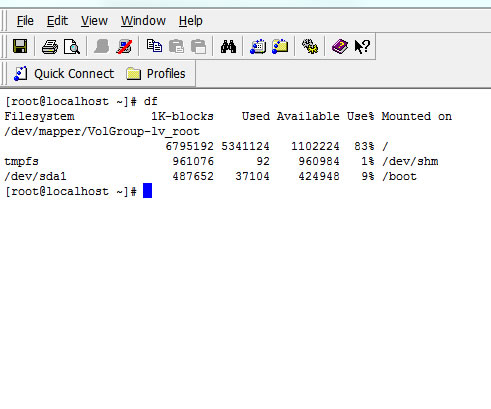Open the Profiles folder button
The height and width of the screenshot is (409, 491).
pyautogui.click(x=156, y=74)
